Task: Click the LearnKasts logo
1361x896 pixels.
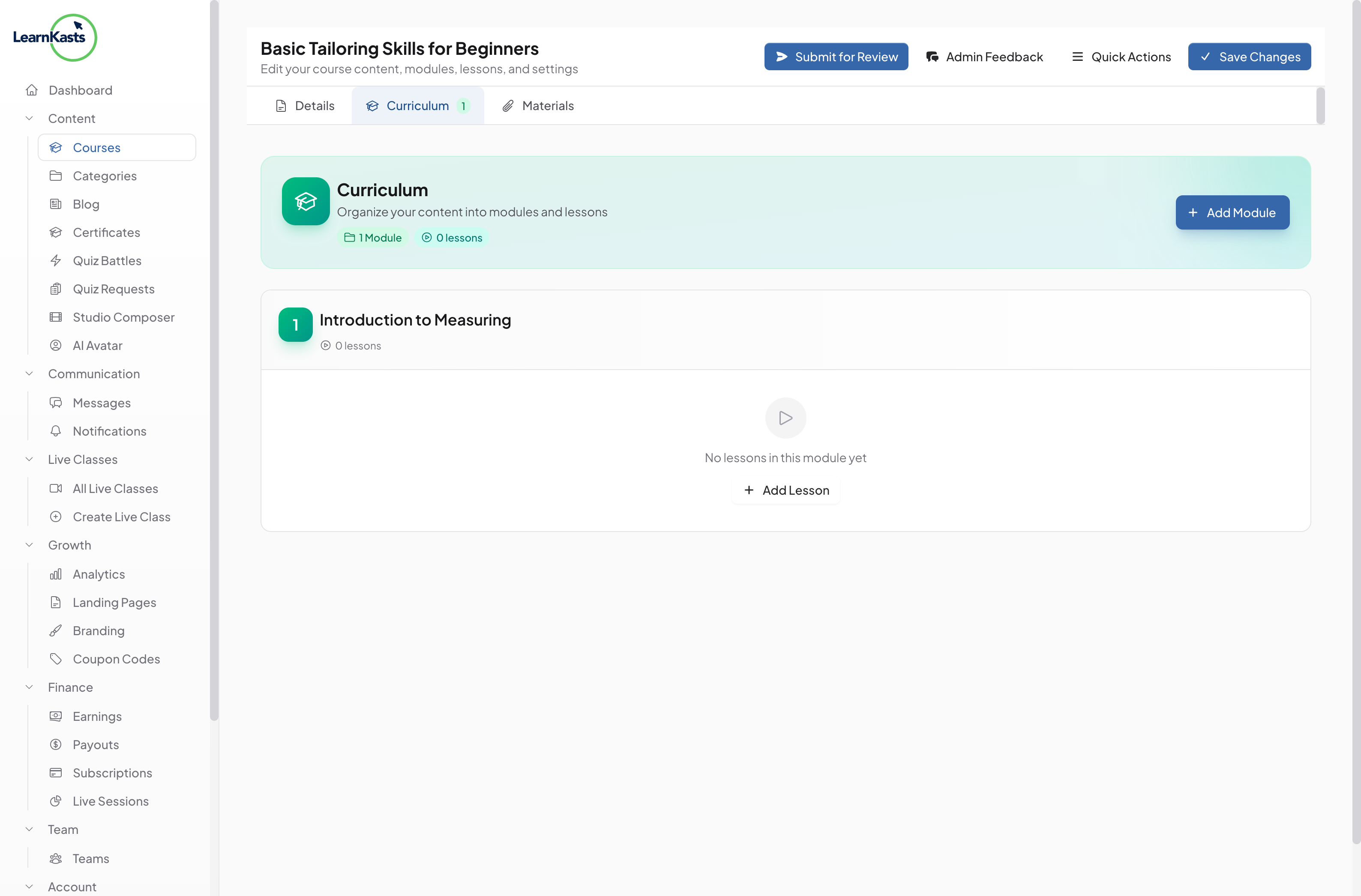Action: (55, 38)
